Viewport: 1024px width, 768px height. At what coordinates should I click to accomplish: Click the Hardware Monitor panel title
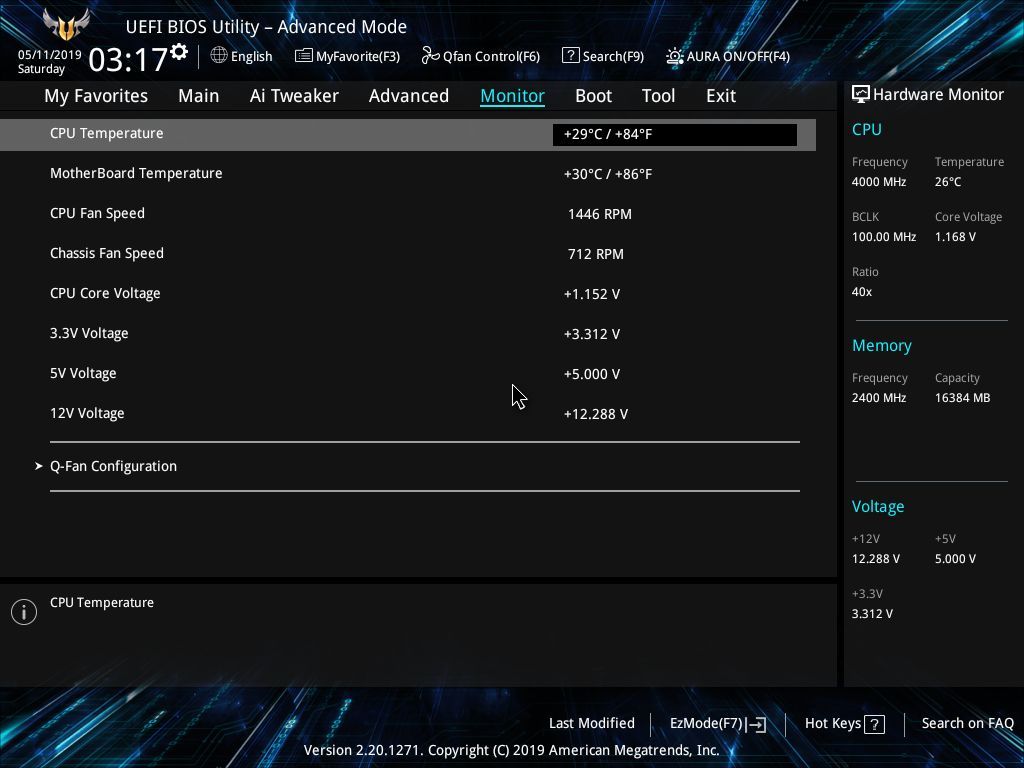pyautogui.click(x=938, y=94)
